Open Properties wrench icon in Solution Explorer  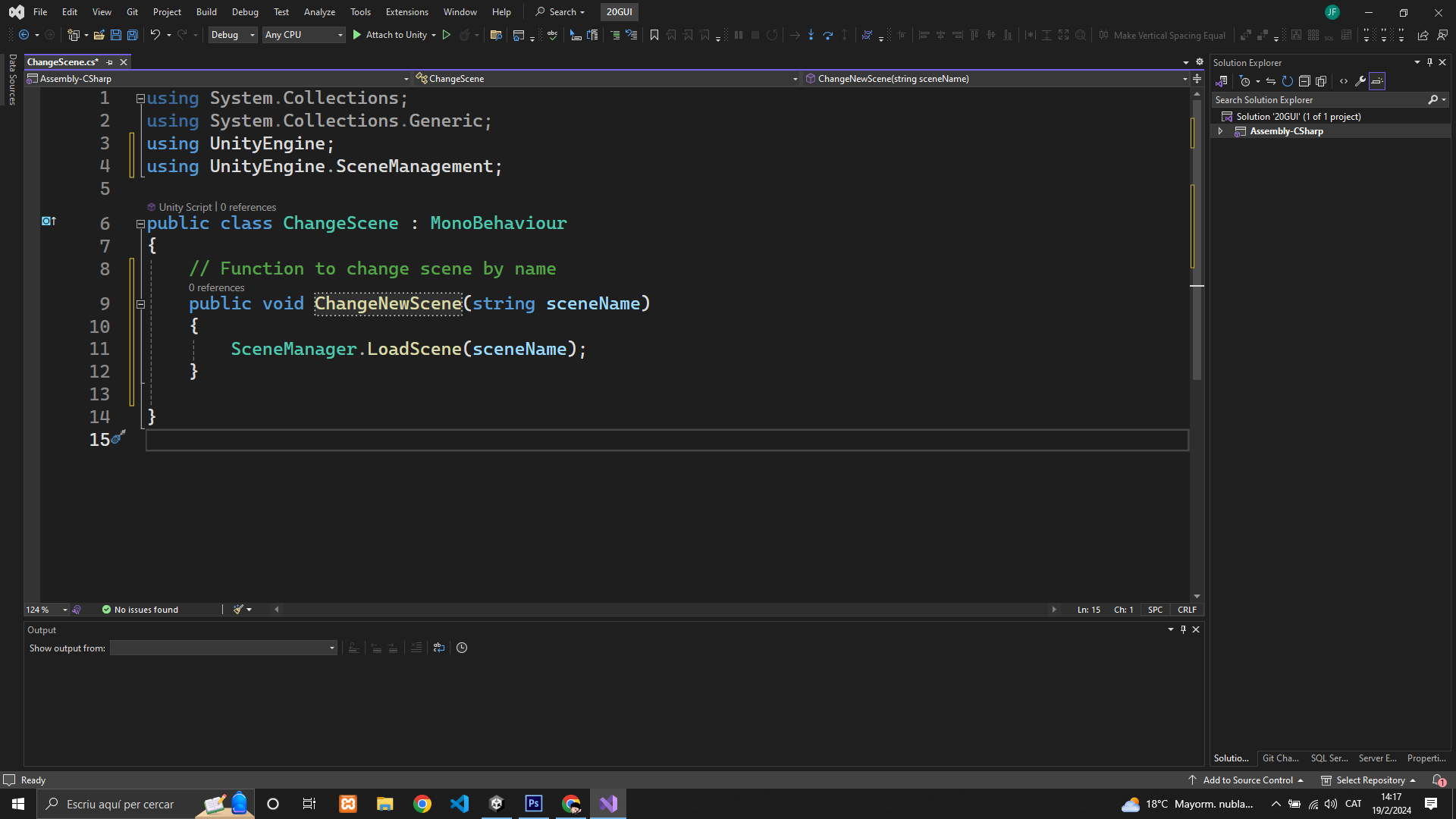(x=1360, y=81)
